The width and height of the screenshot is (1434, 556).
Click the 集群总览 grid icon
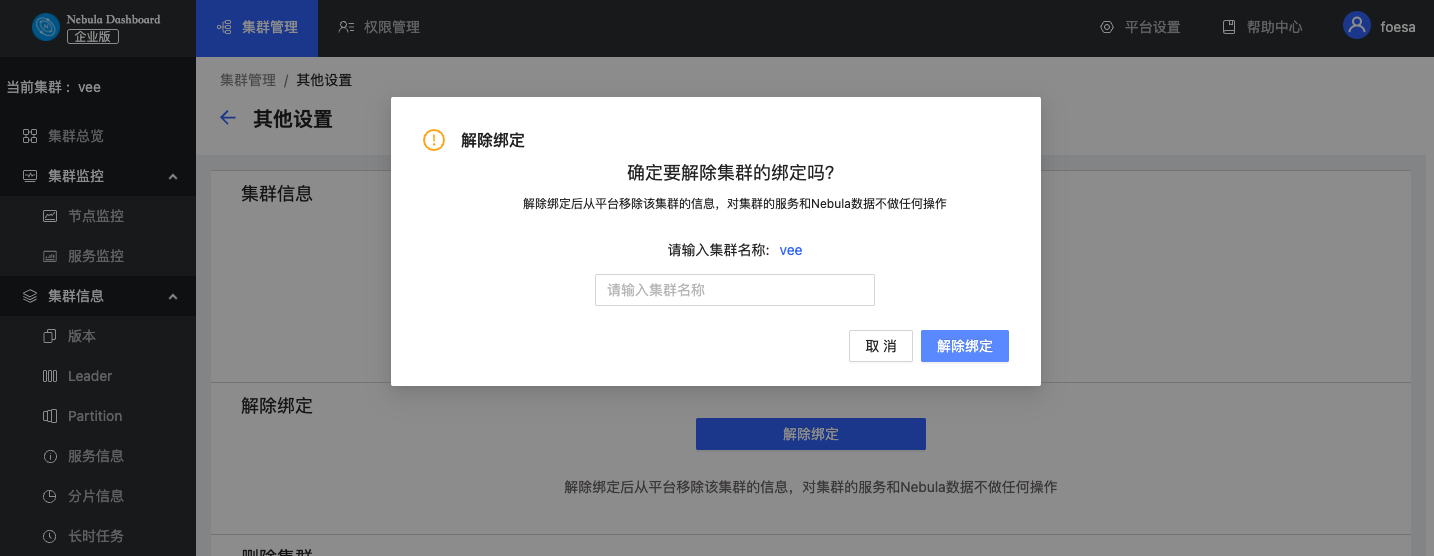coord(30,136)
